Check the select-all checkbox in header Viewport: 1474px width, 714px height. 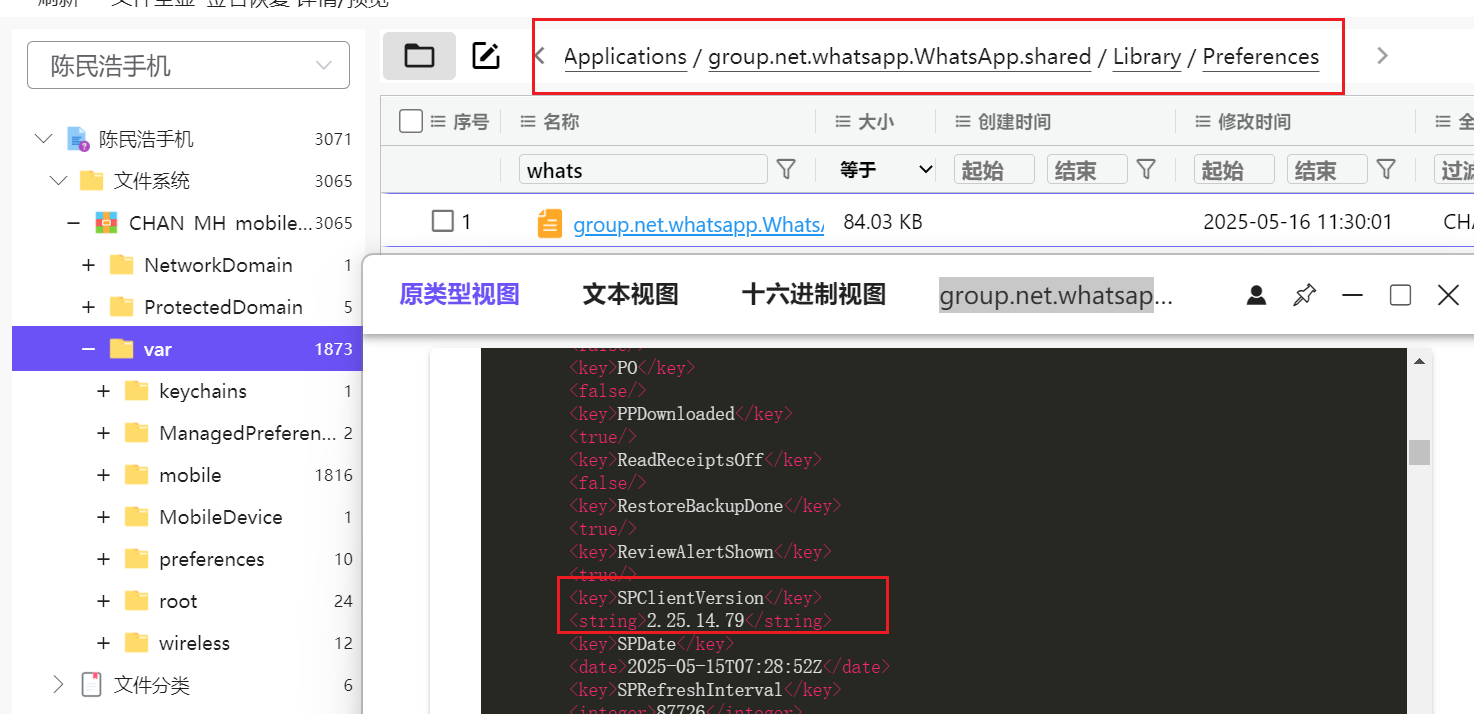[x=410, y=121]
